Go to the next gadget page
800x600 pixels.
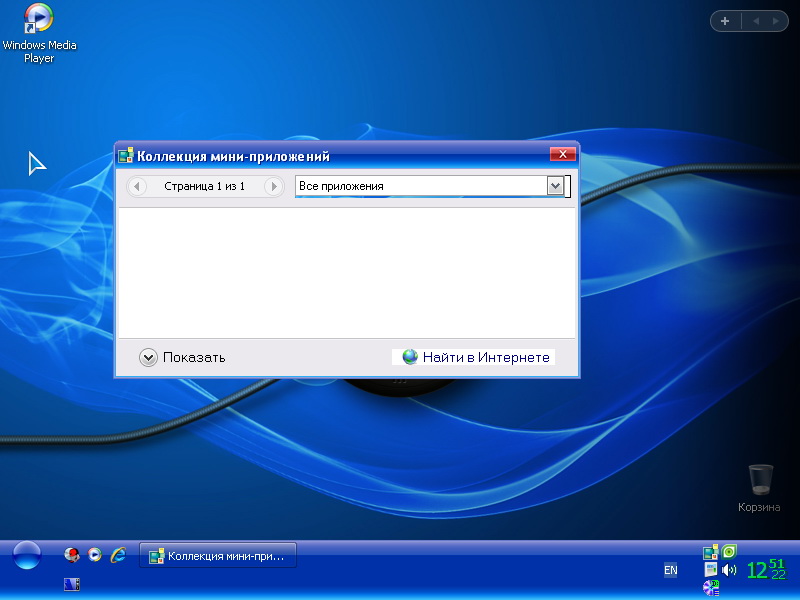(273, 186)
